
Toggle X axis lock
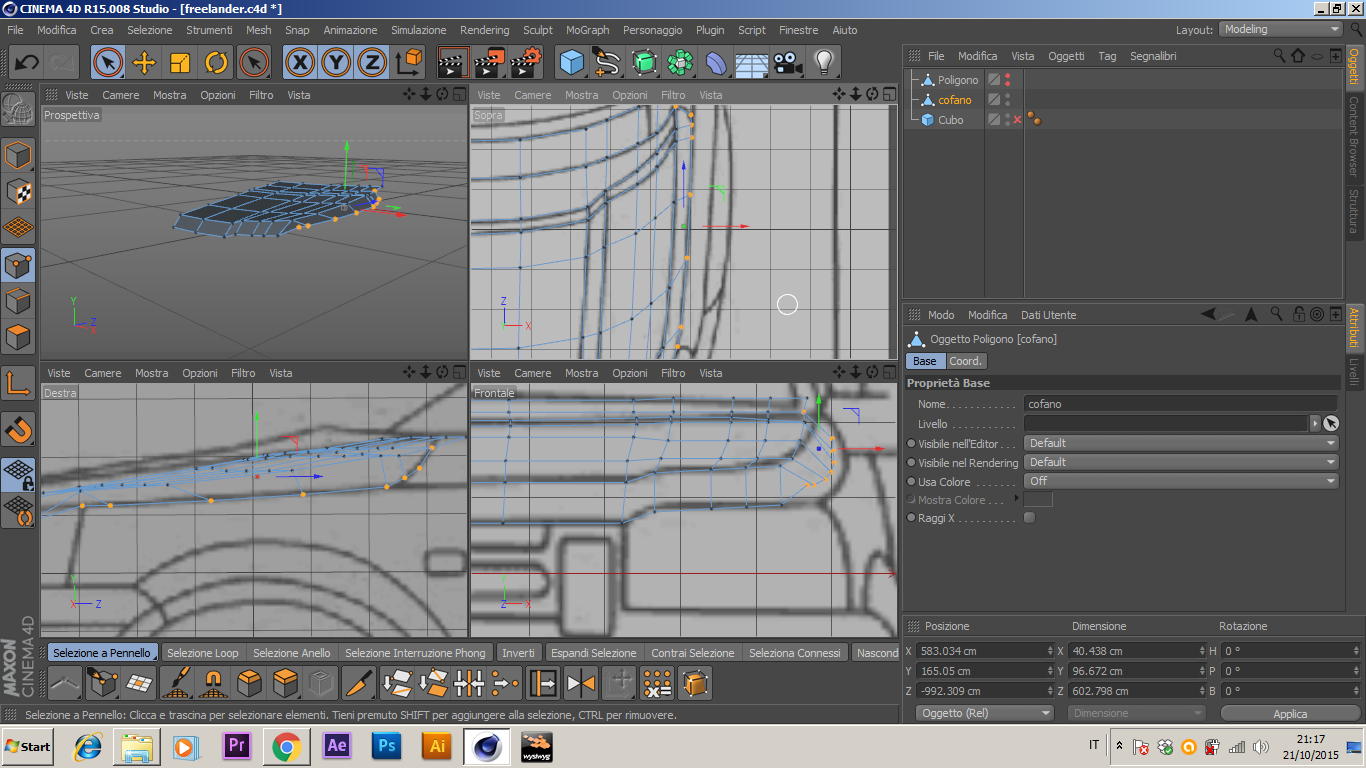click(299, 63)
